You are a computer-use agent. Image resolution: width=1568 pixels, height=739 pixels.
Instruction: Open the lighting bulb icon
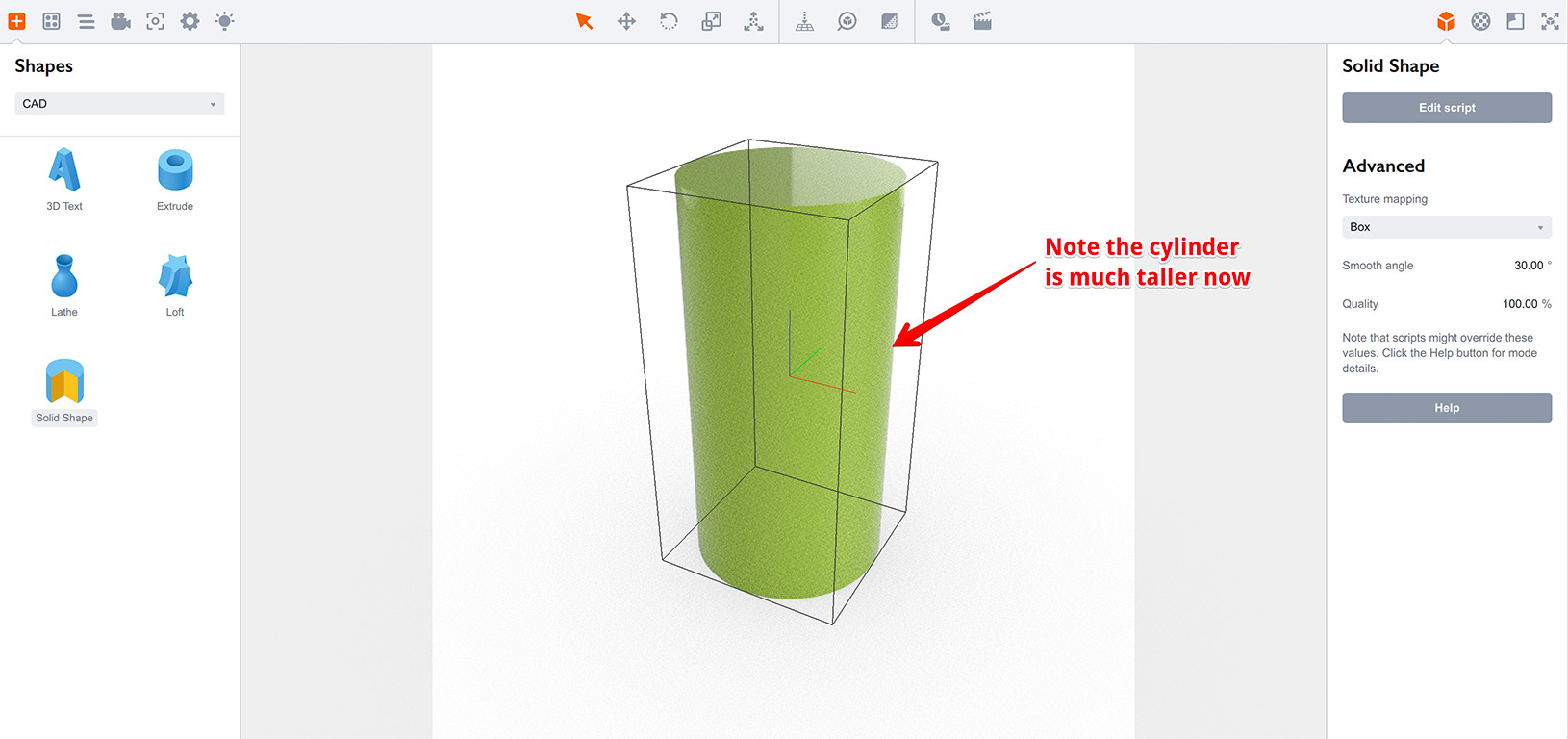coord(224,21)
